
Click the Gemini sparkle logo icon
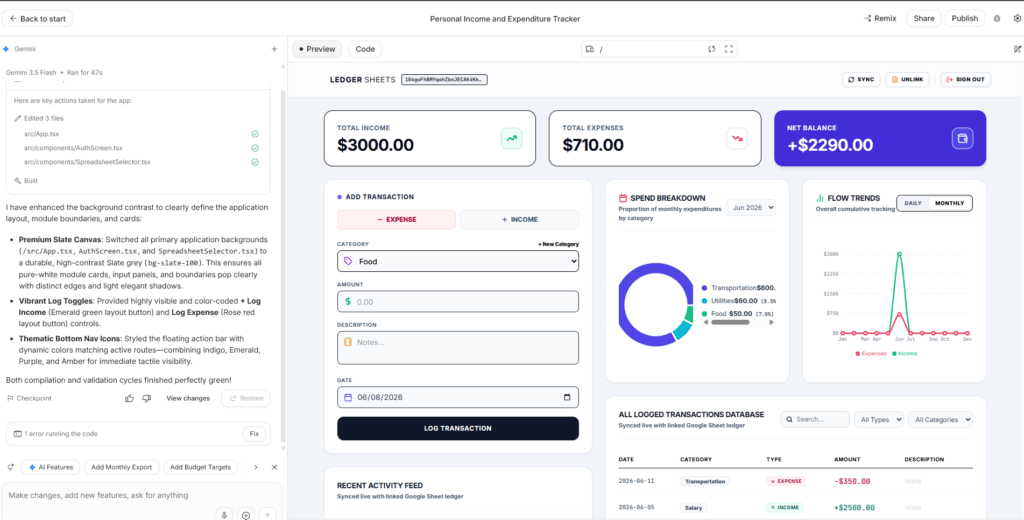[x=6, y=49]
